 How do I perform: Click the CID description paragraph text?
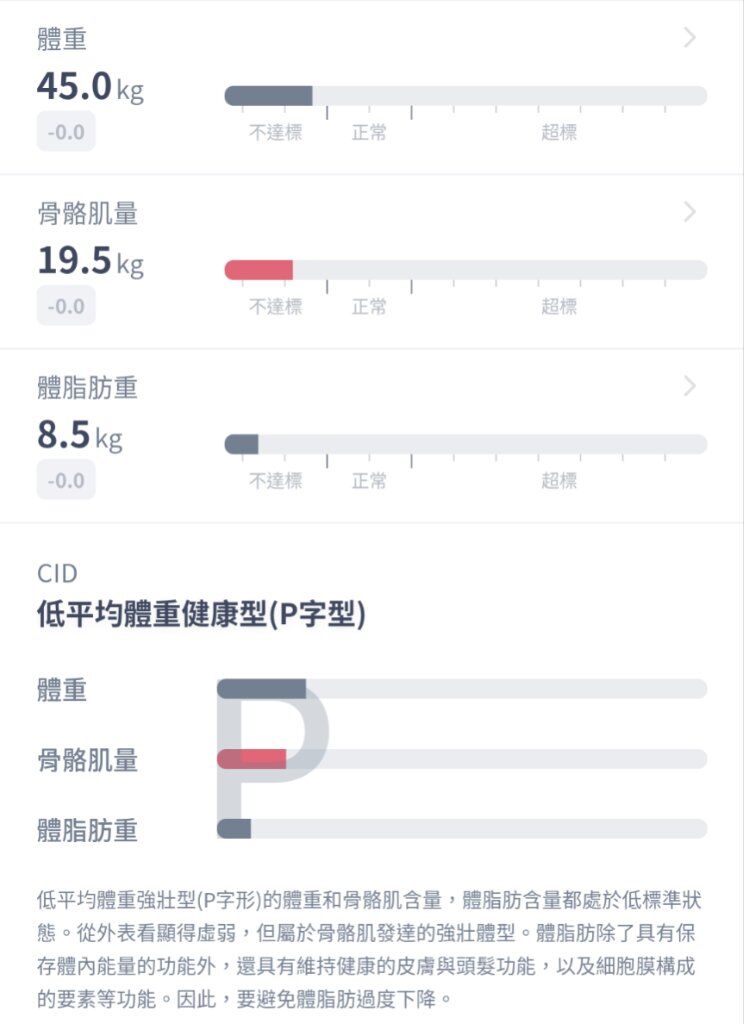click(369, 949)
